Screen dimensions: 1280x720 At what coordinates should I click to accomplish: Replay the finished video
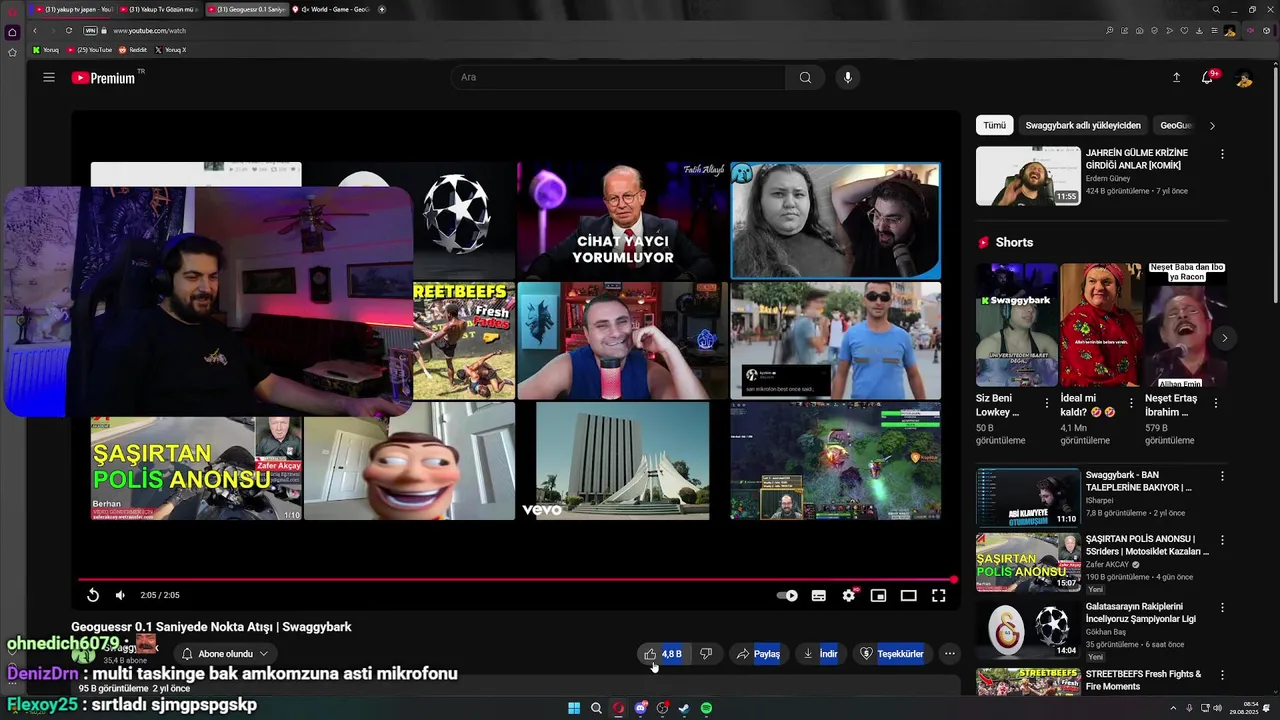[93, 595]
